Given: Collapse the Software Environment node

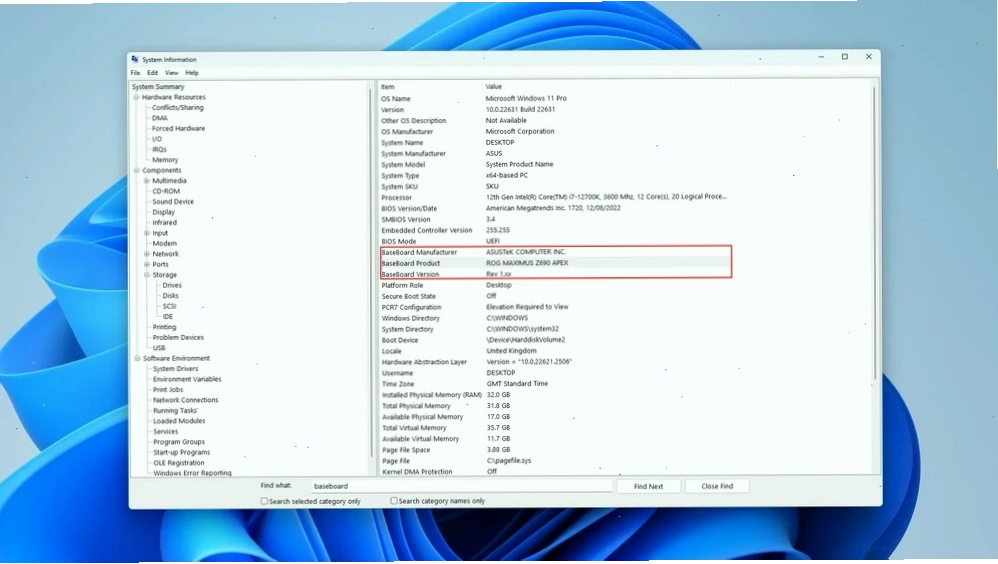Looking at the screenshot, I should pos(137,358).
